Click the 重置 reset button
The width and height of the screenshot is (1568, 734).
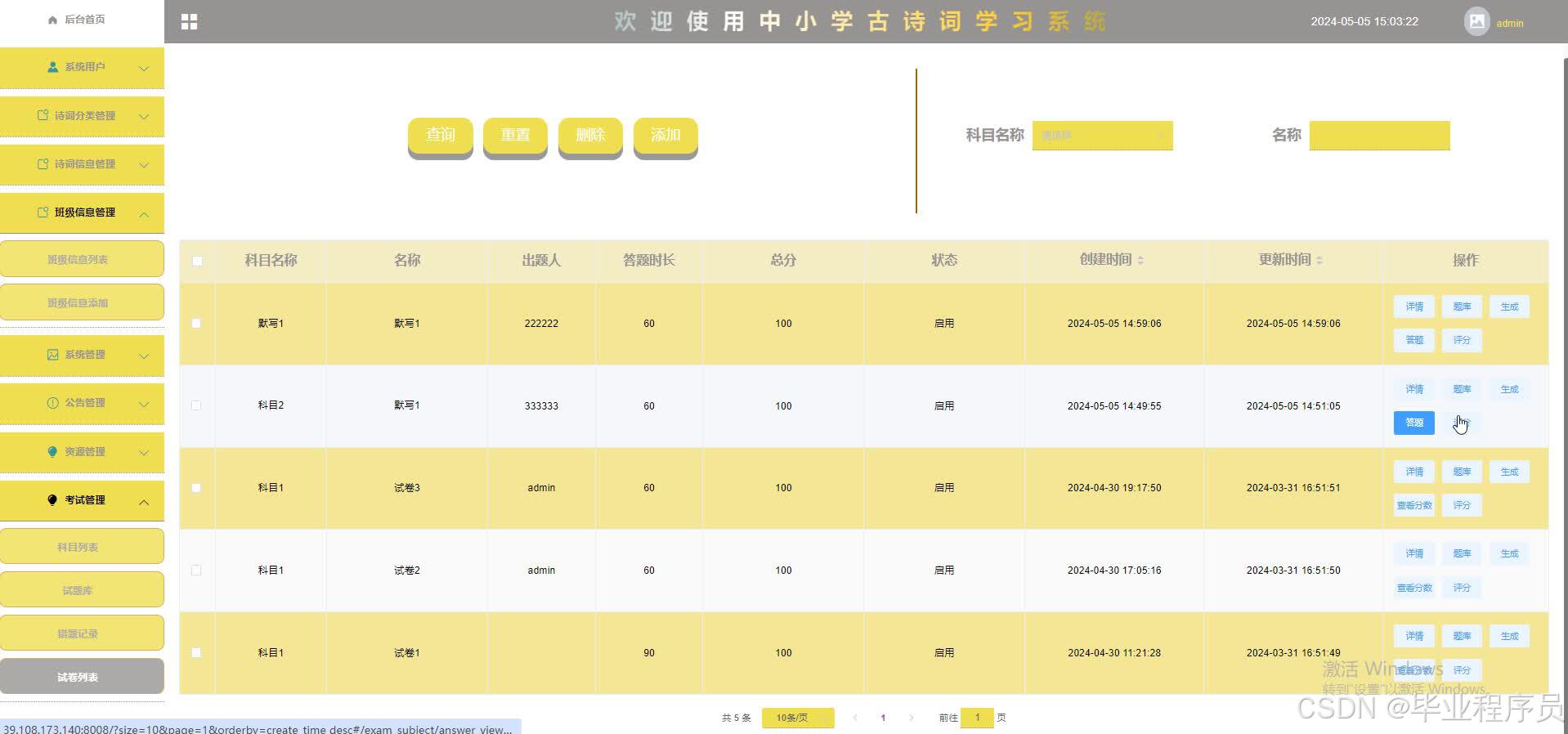(x=515, y=136)
